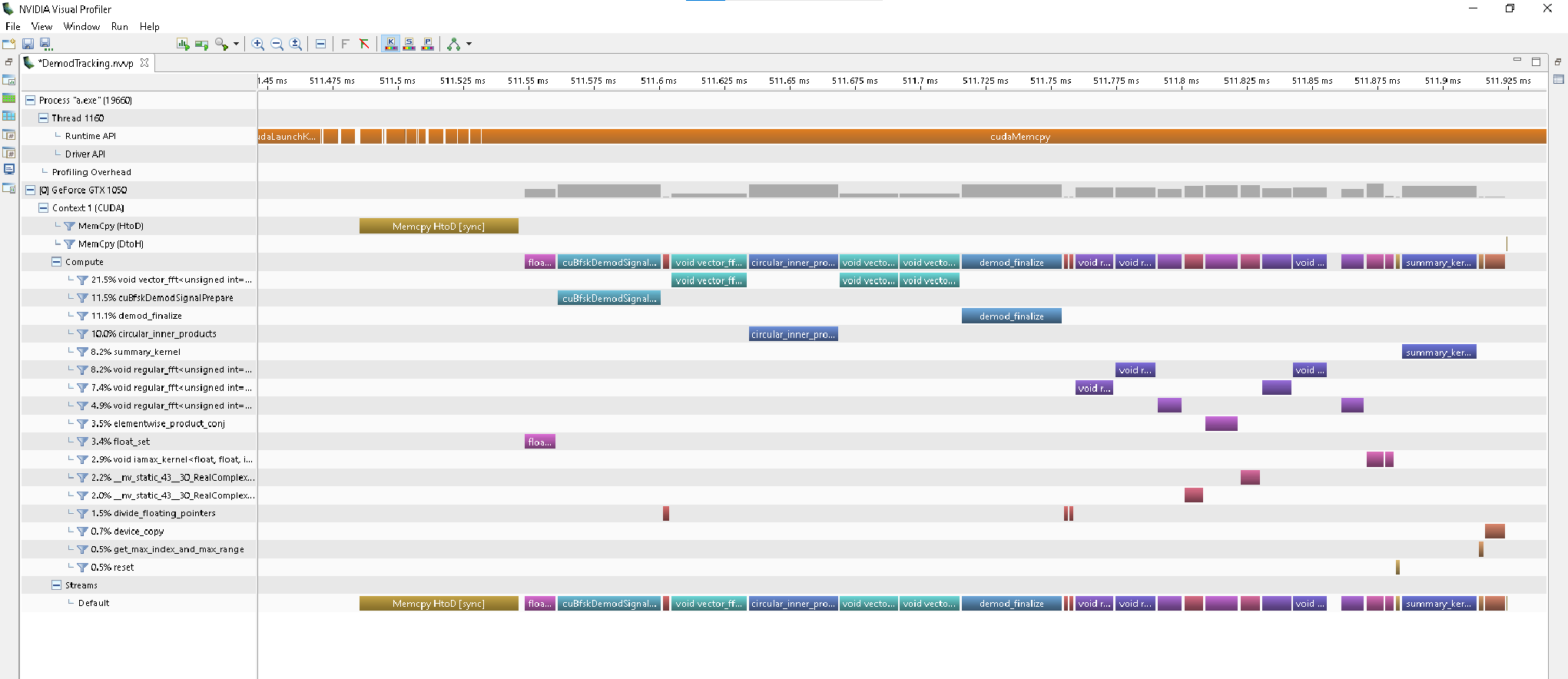
Task: Select the cudaMemcpy bar in Runtime API row
Action: click(1014, 136)
